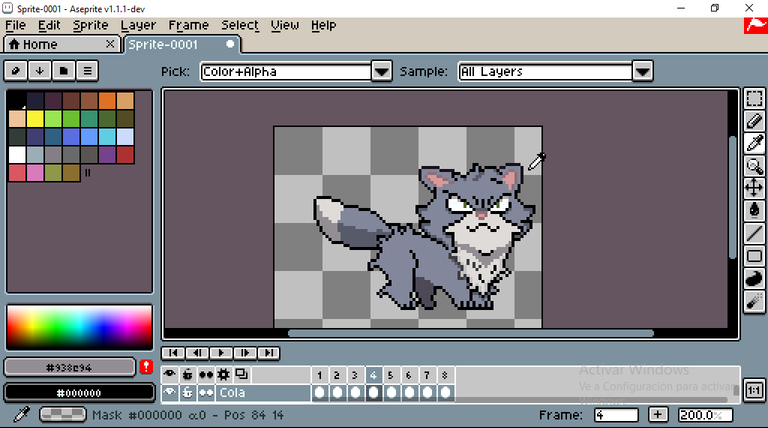The height and width of the screenshot is (428, 768).
Task: Toggle lock on Cola layer
Action: point(188,393)
